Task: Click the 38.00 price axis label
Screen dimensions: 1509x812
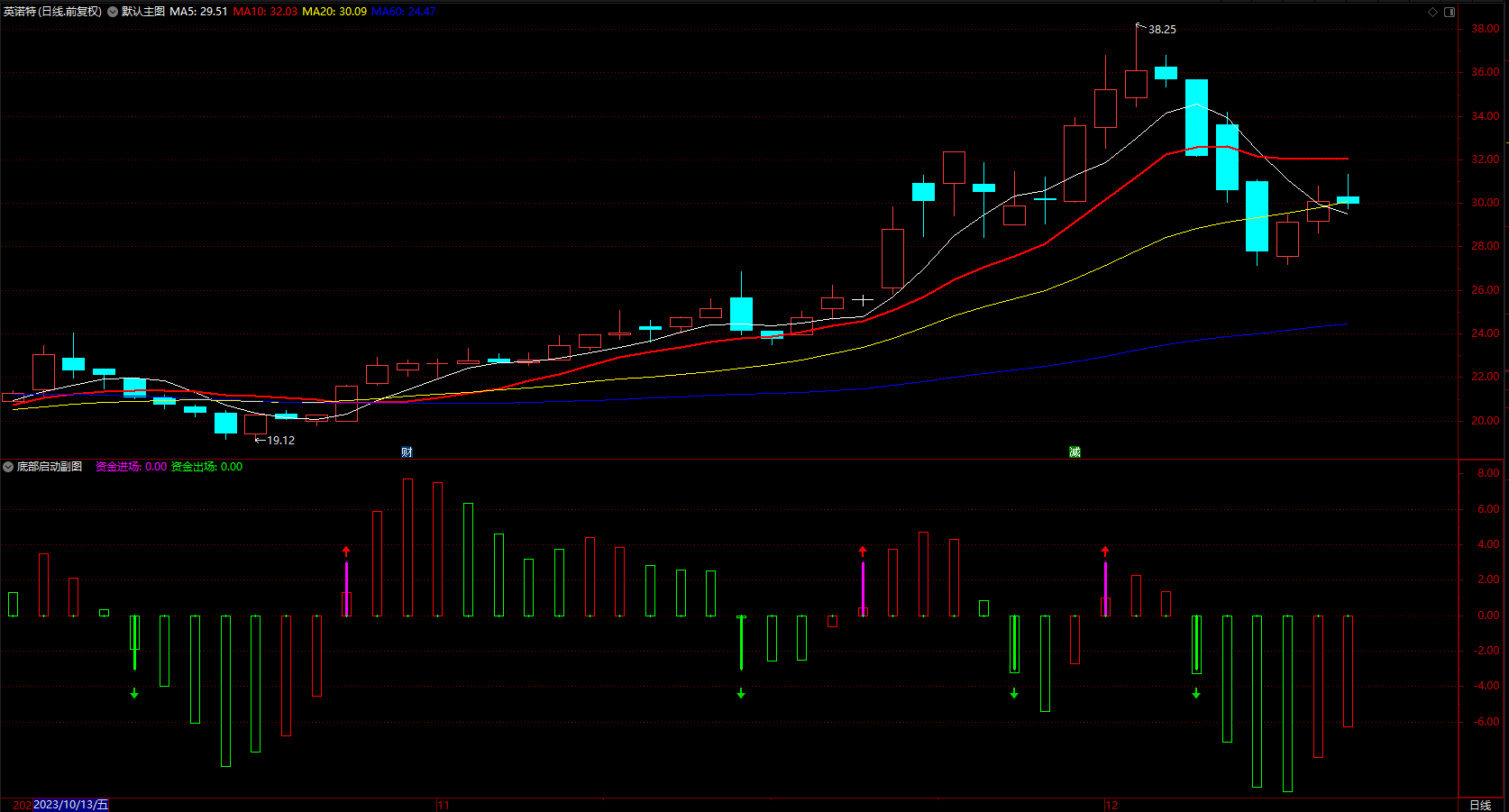Action: (x=1486, y=29)
